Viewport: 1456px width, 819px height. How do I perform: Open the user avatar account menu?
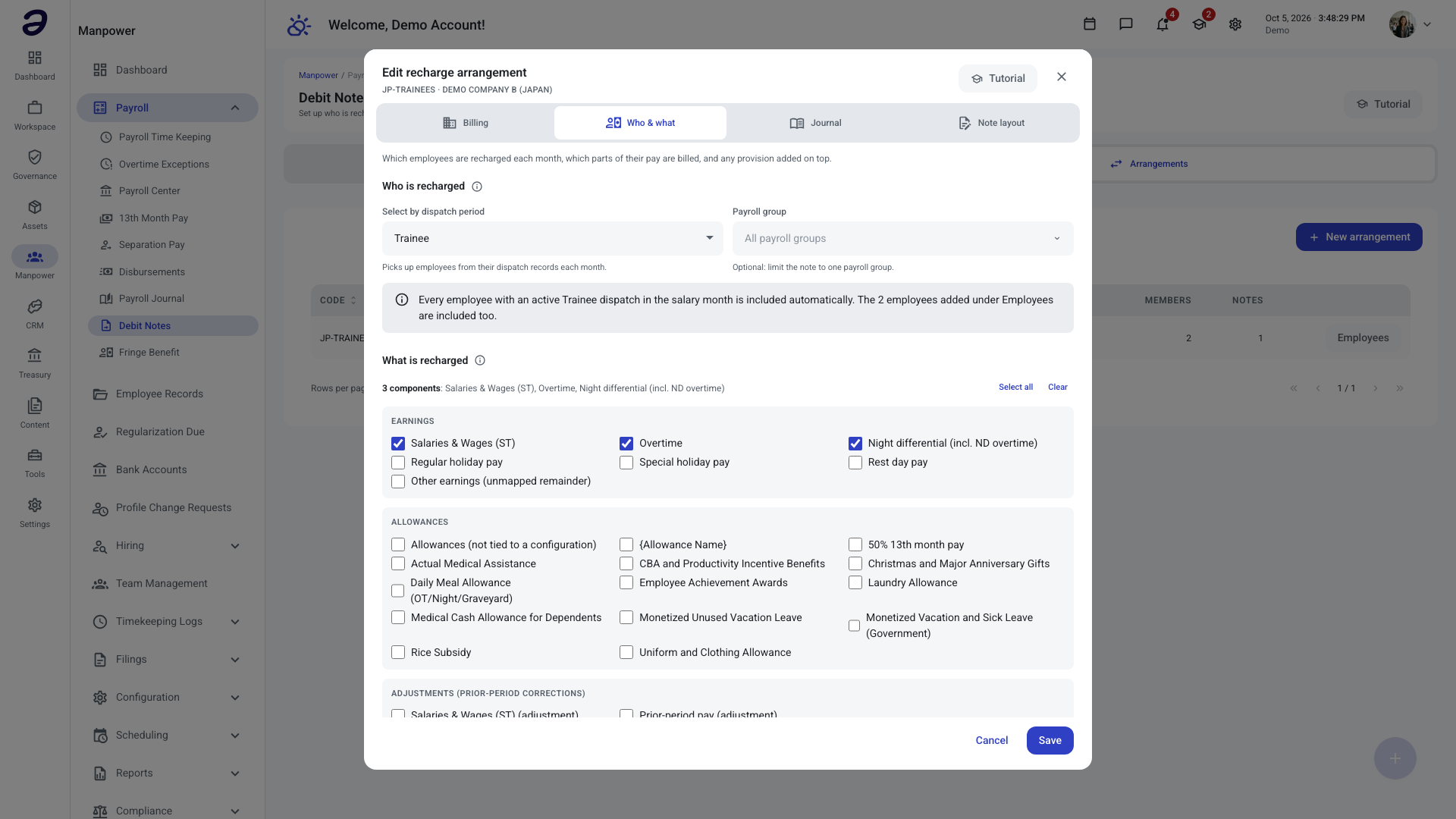pyautogui.click(x=1410, y=24)
